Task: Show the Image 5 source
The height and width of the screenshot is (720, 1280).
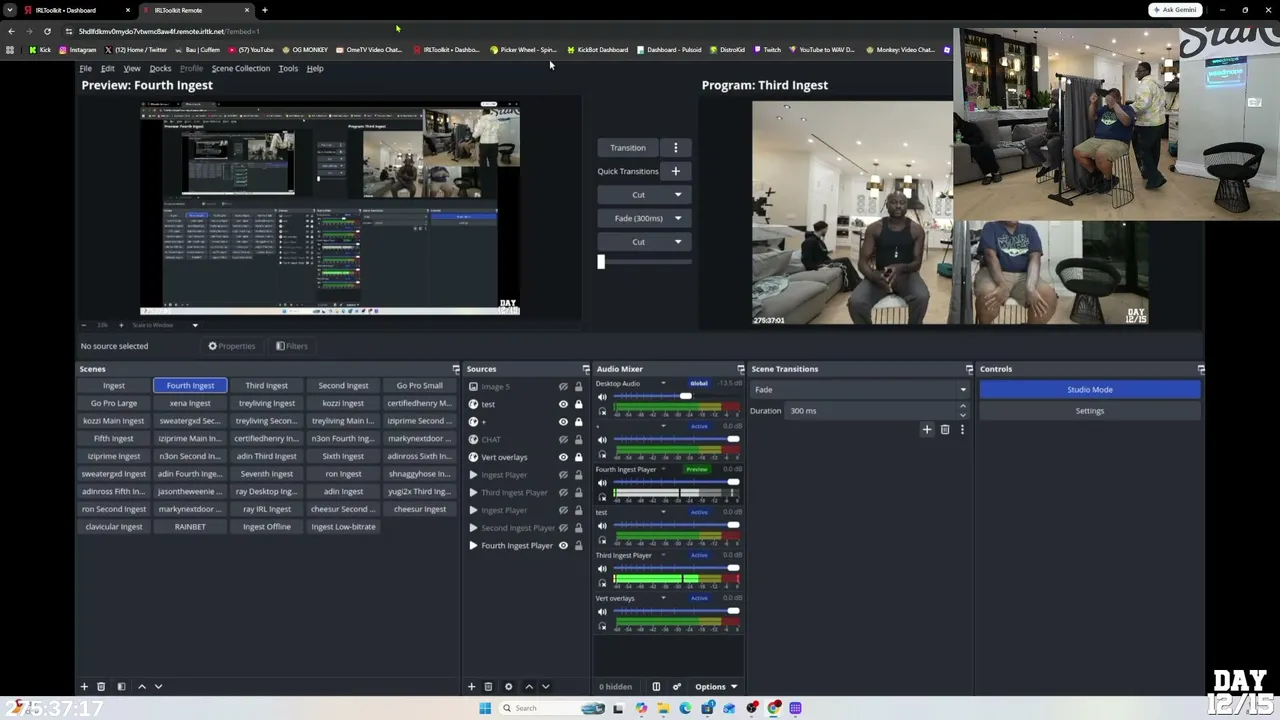Action: pos(563,387)
